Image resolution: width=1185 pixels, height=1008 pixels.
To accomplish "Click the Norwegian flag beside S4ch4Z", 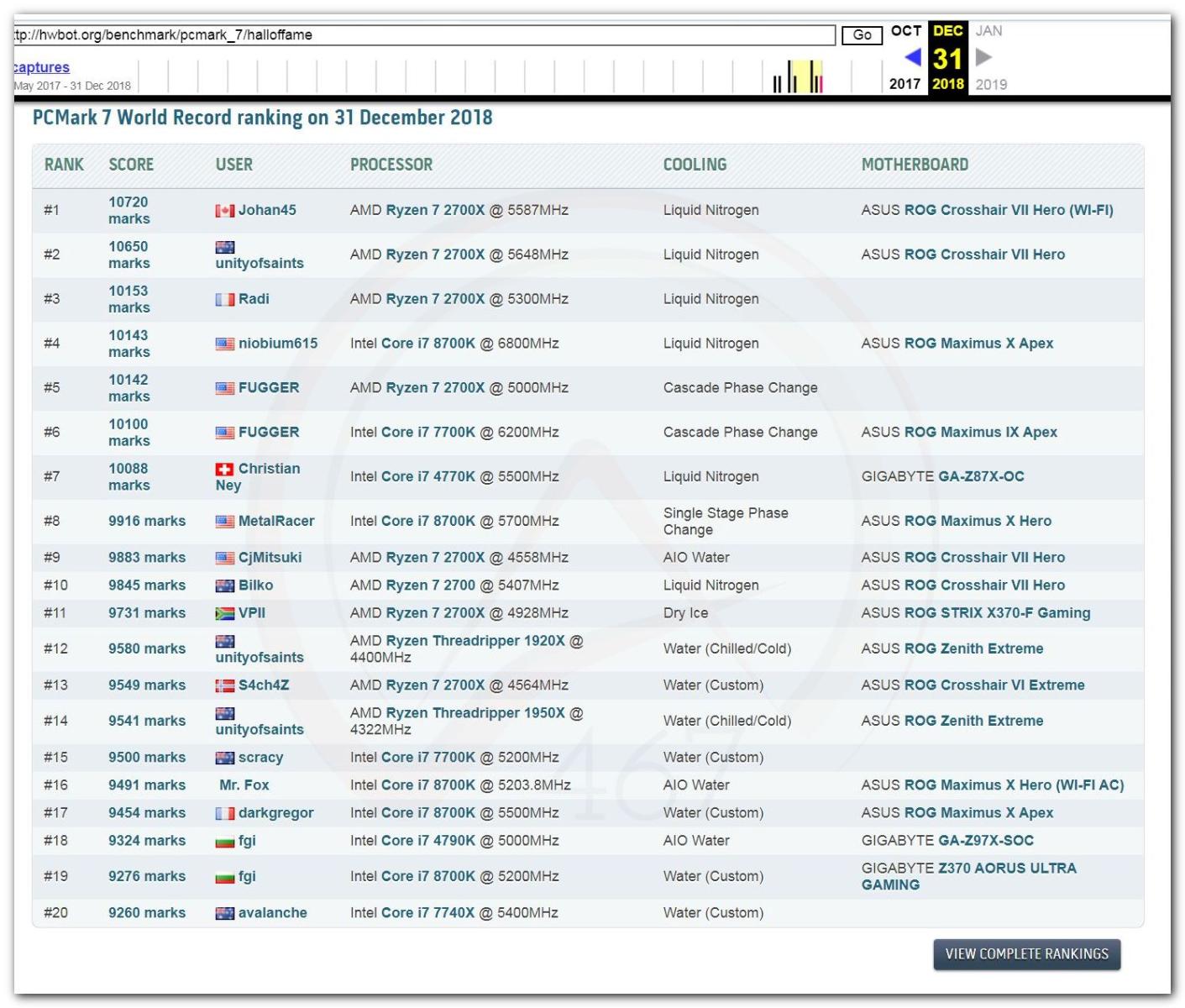I will click(224, 686).
